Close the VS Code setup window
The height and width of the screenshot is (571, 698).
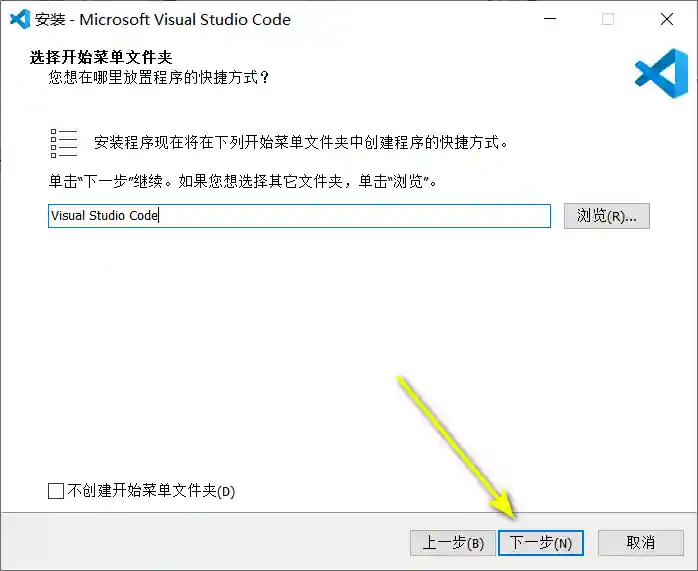(x=665, y=19)
